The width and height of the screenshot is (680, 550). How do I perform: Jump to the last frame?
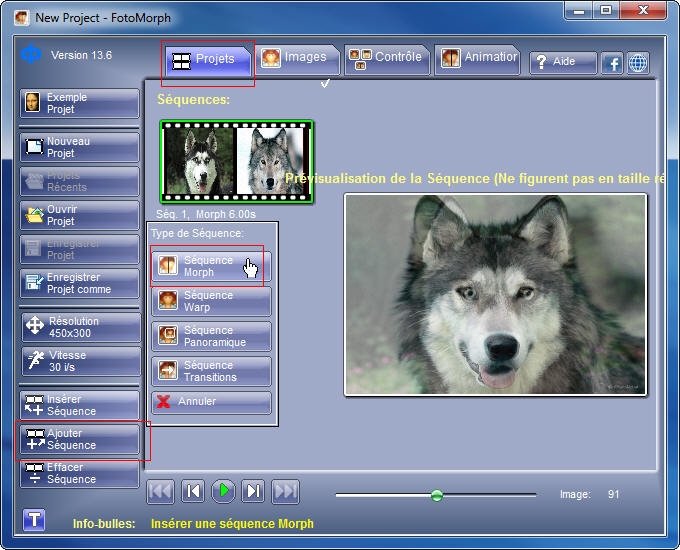coord(285,491)
